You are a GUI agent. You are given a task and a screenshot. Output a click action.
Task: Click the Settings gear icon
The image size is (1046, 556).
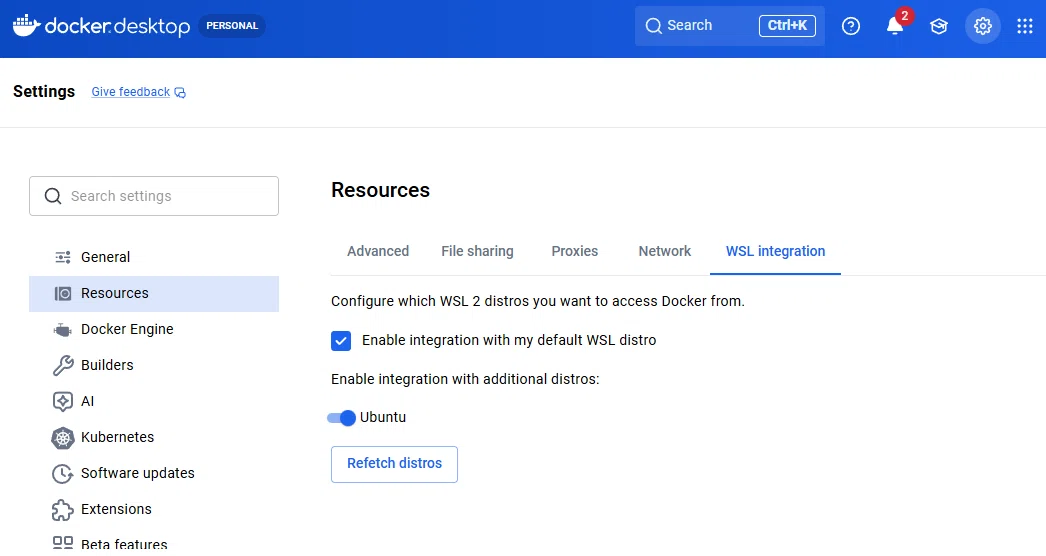[x=983, y=26]
